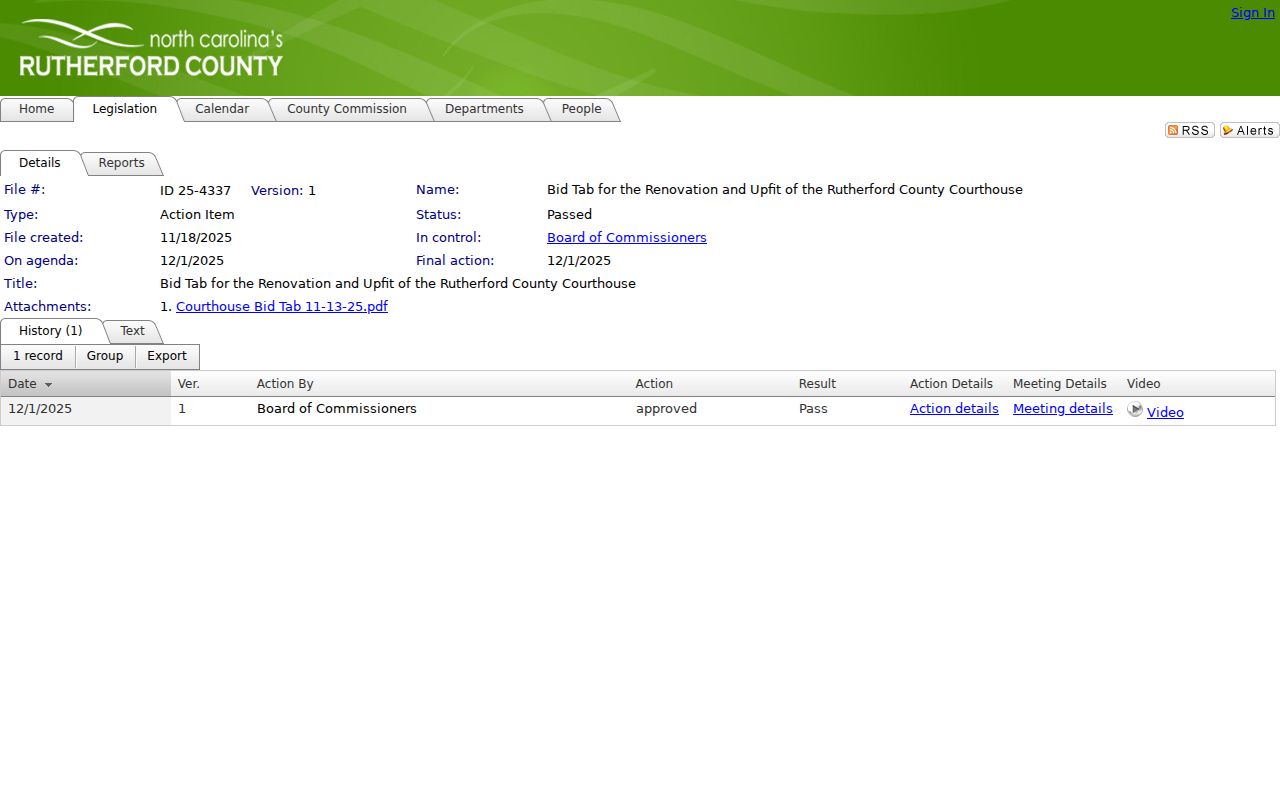Select the Legislation tab

pyautogui.click(x=125, y=109)
